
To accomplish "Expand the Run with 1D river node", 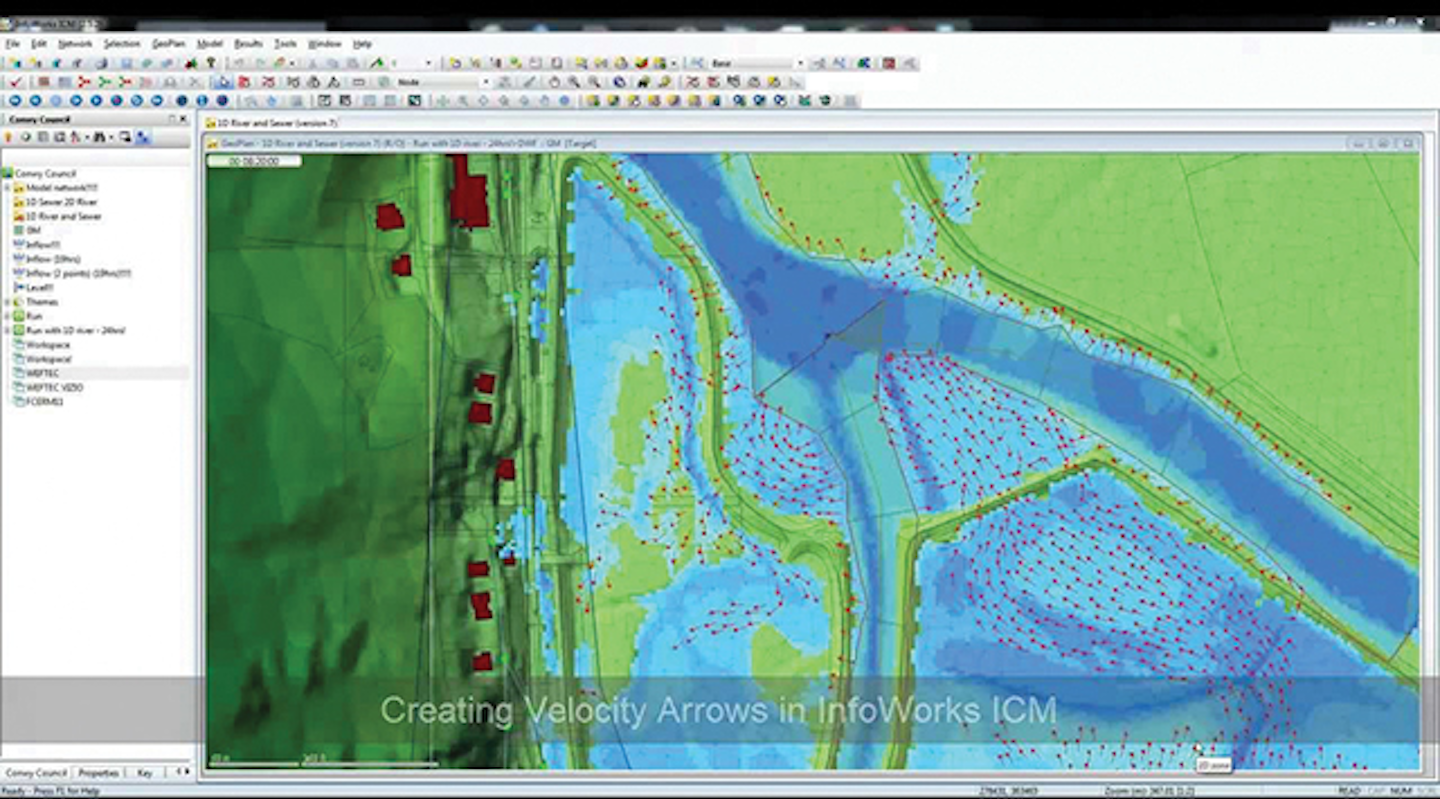I will [x=8, y=330].
